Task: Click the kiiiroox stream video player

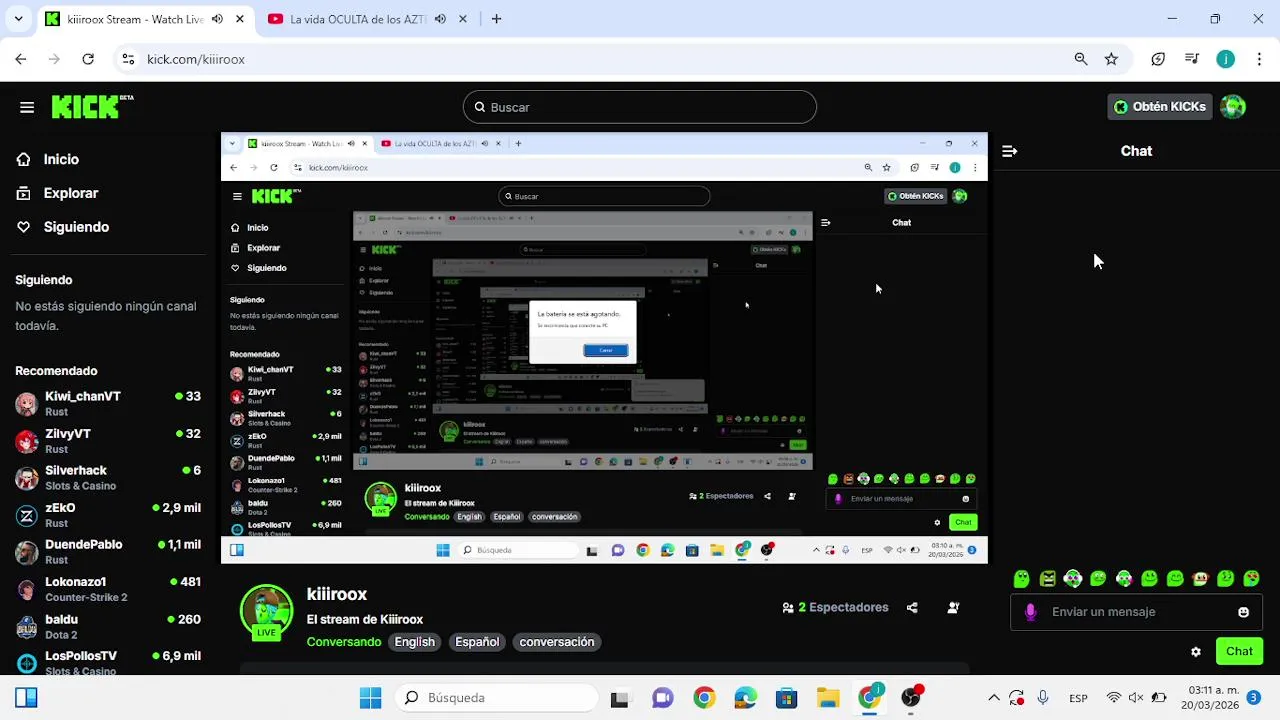Action: pyautogui.click(x=604, y=348)
